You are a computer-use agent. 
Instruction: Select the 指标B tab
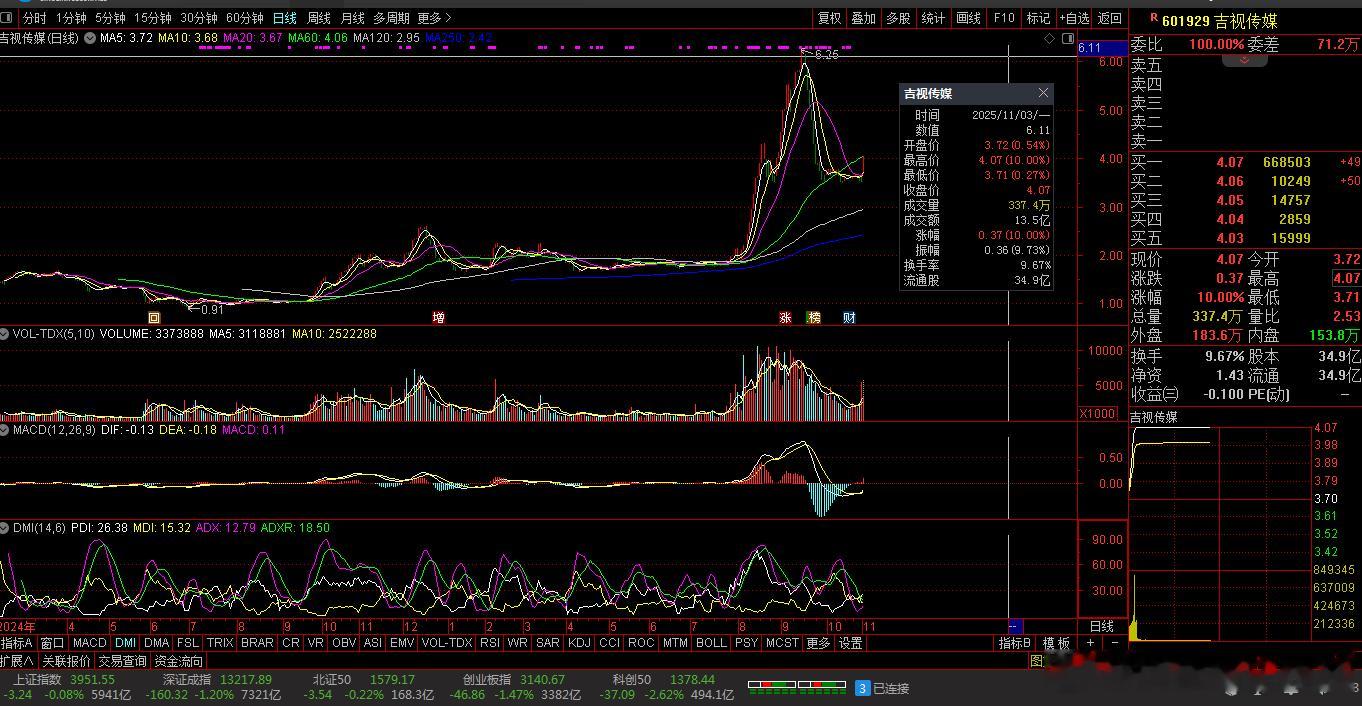click(1015, 643)
